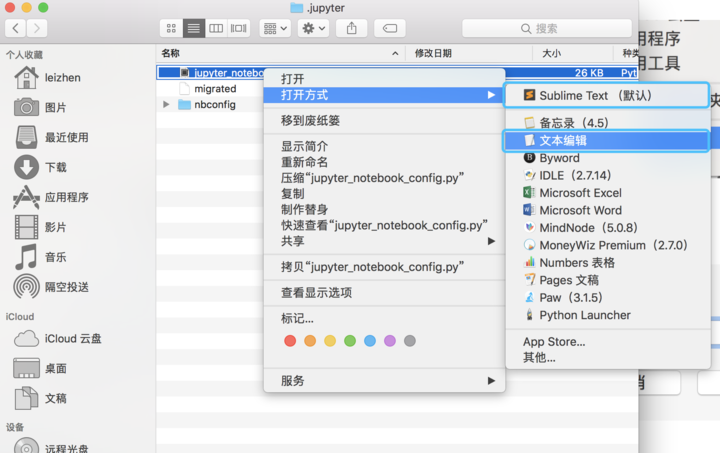Open 隔空投送 AirDrop in sidebar
The width and height of the screenshot is (720, 453).
pyautogui.click(x=51, y=287)
